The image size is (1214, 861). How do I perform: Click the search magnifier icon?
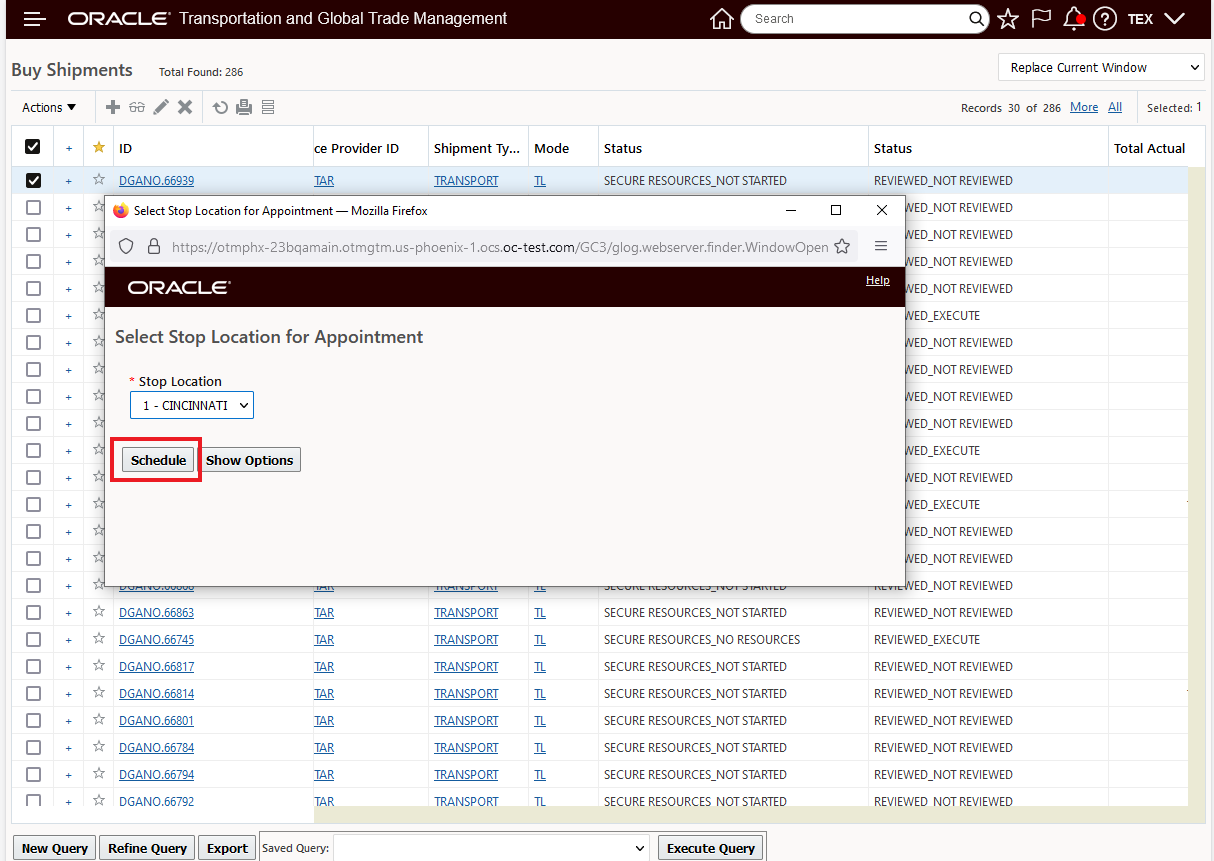click(977, 19)
